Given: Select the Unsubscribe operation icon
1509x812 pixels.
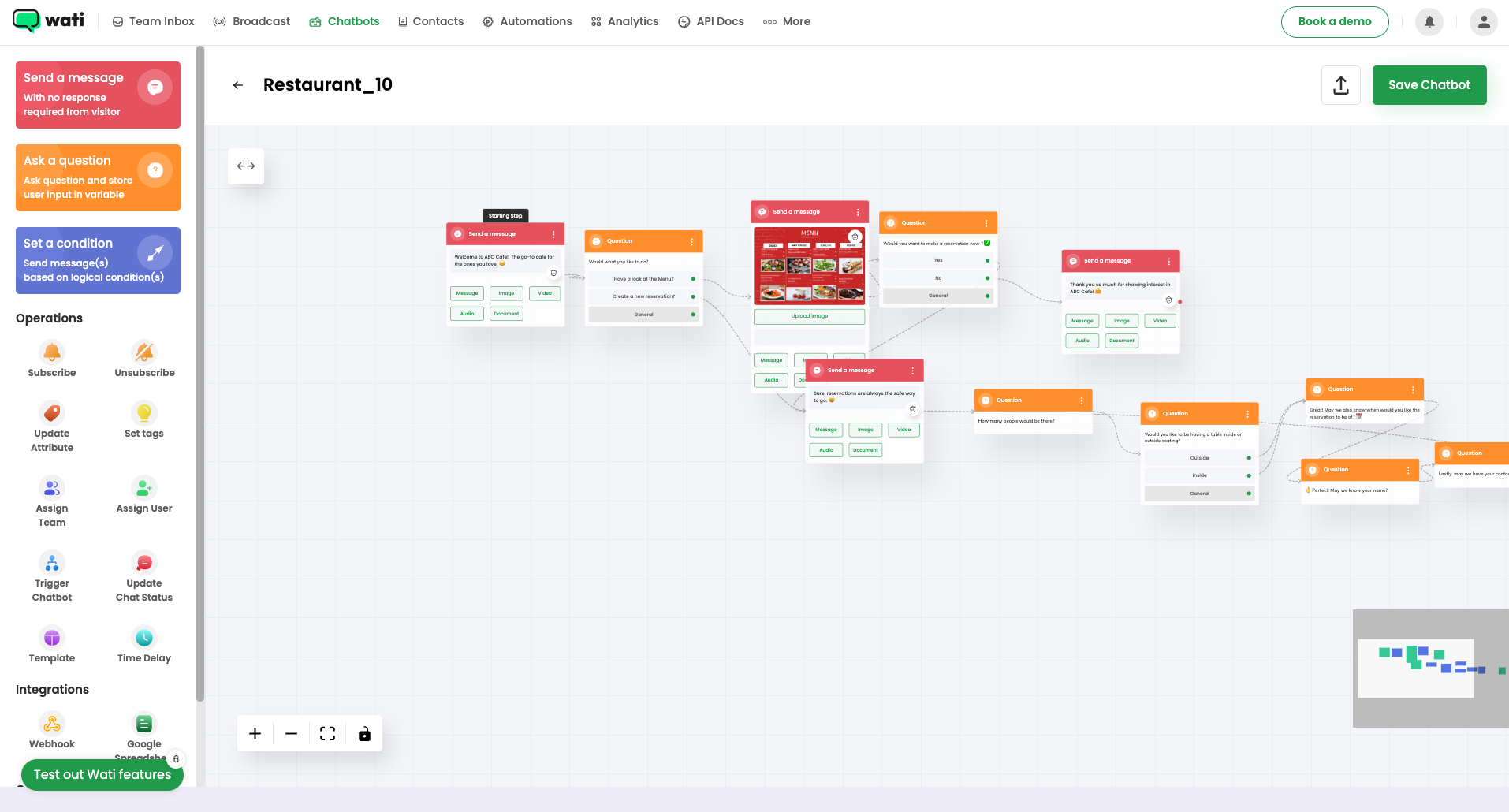Looking at the screenshot, I should tap(143, 352).
